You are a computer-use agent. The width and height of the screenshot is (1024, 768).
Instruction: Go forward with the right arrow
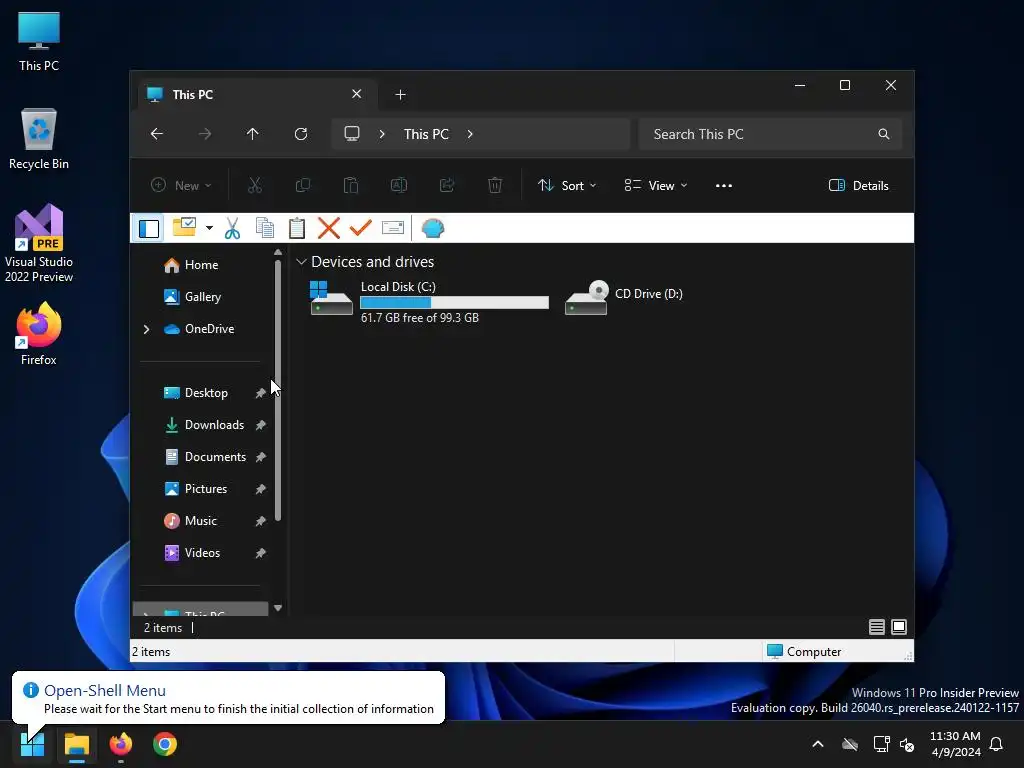click(205, 134)
